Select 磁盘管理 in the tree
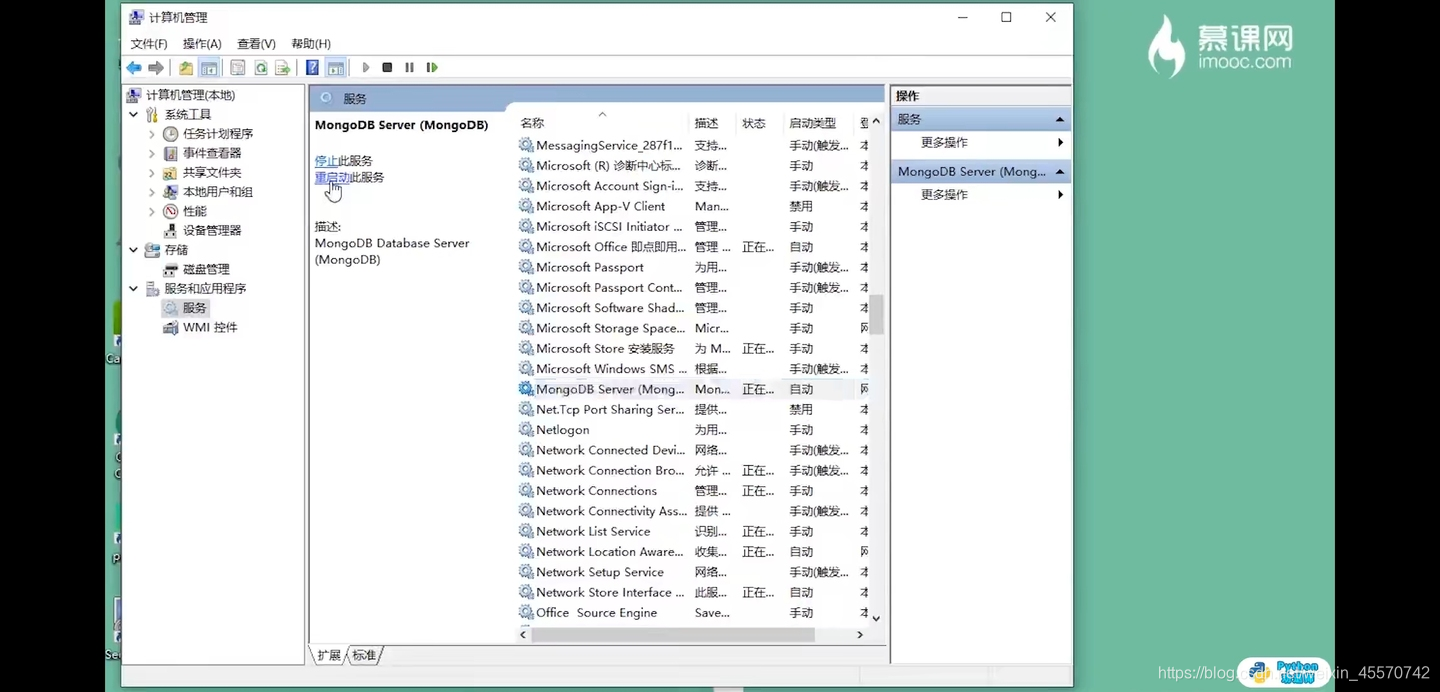This screenshot has height=692, width=1440. point(206,270)
